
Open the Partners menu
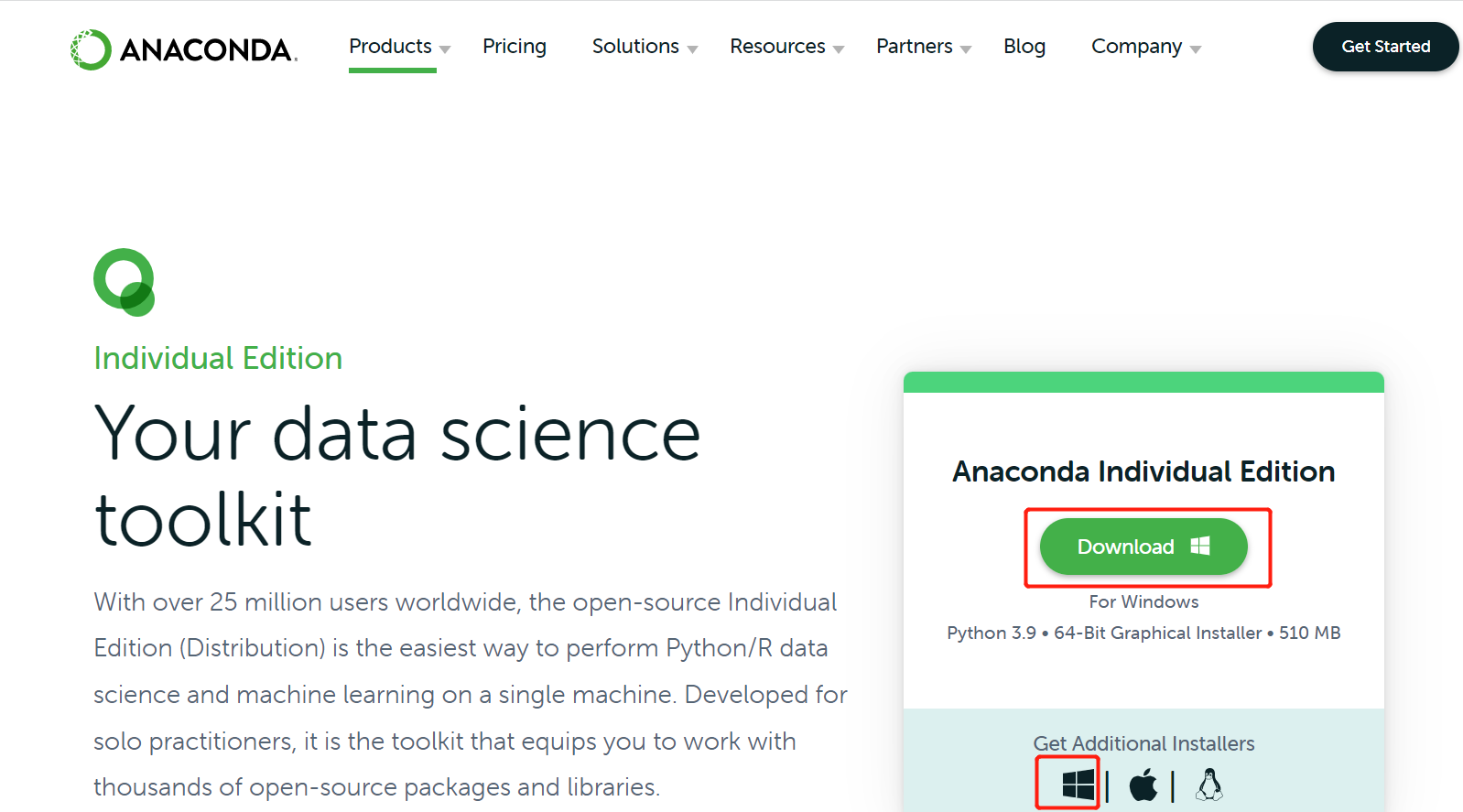tap(914, 47)
